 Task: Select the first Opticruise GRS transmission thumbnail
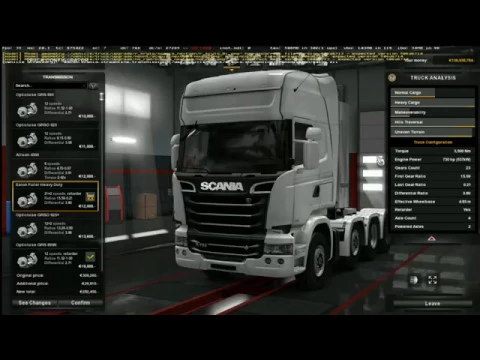coord(27,110)
